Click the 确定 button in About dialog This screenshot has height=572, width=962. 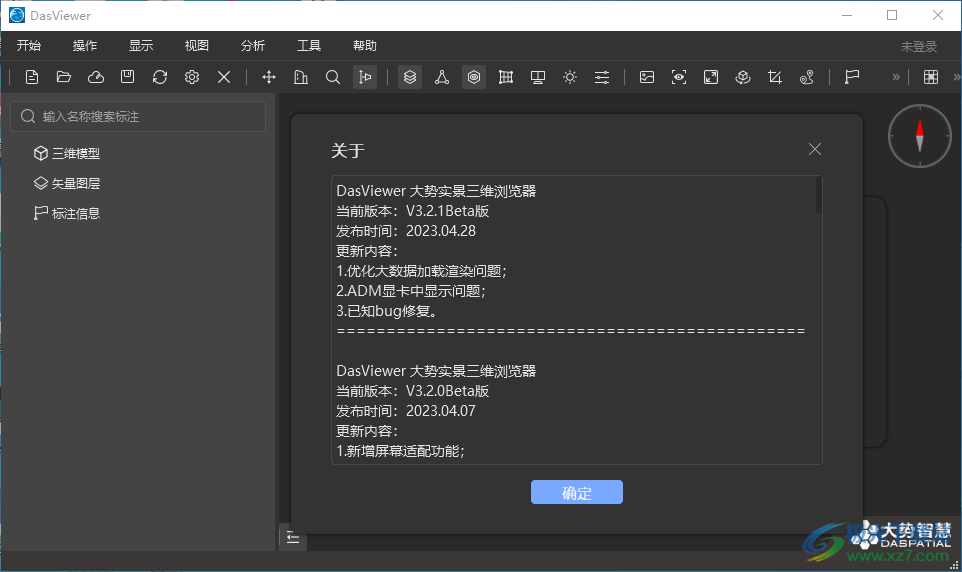(x=577, y=492)
